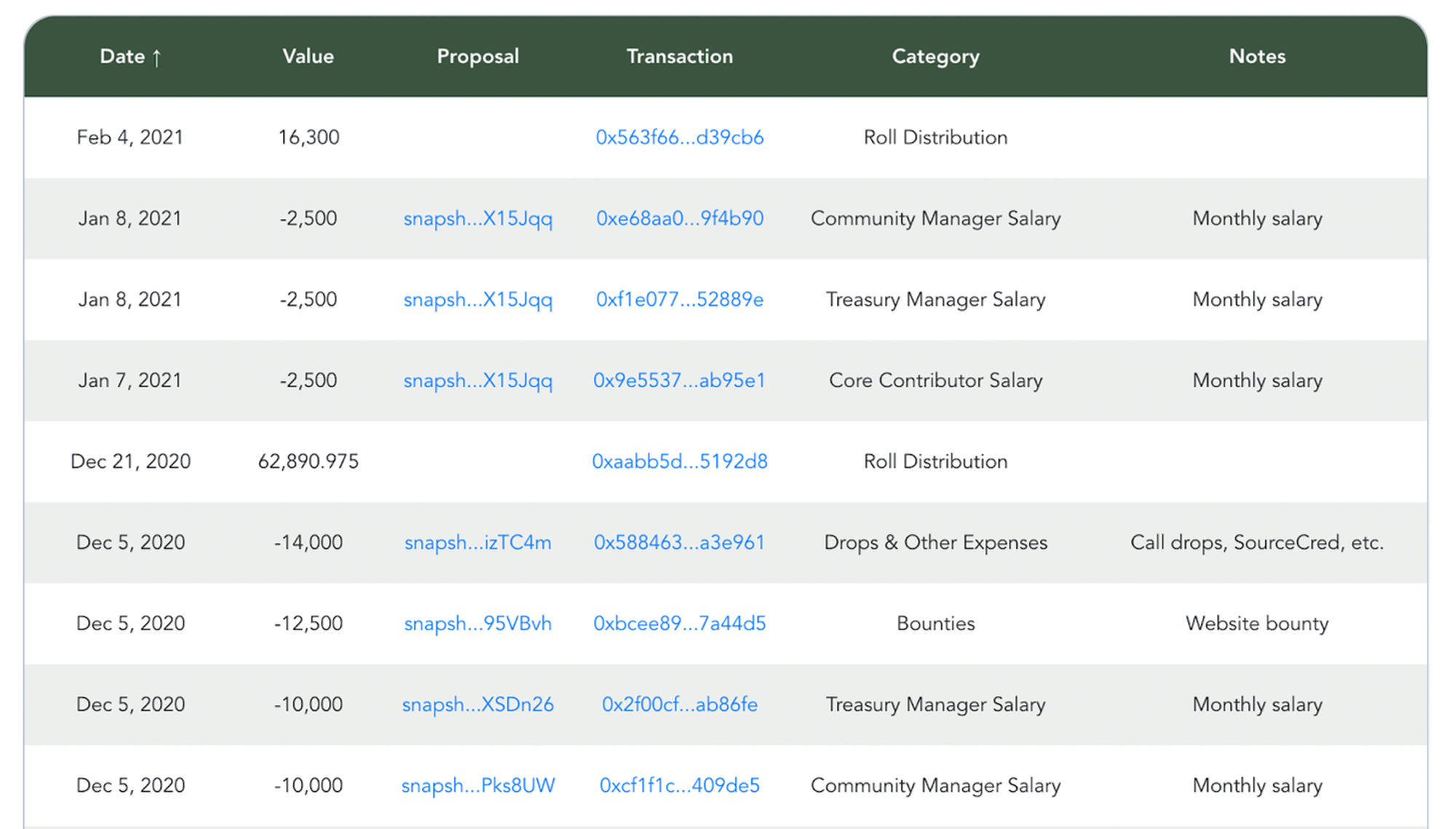Screen dimensions: 1456x829
Task: Click the Category column header
Action: point(935,57)
